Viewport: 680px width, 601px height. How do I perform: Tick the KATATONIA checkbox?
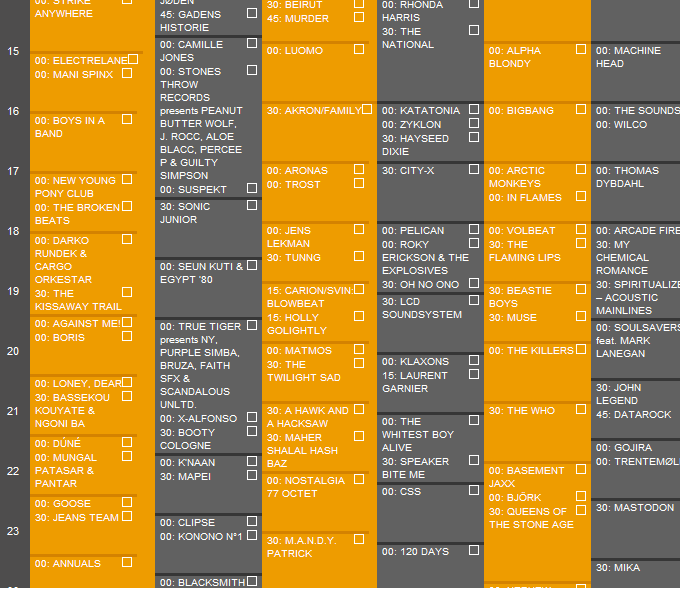pyautogui.click(x=474, y=109)
